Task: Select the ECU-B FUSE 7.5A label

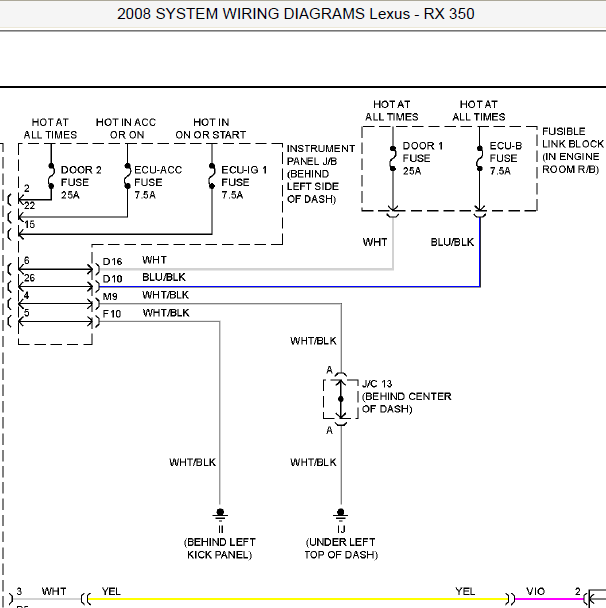Action: [506, 158]
